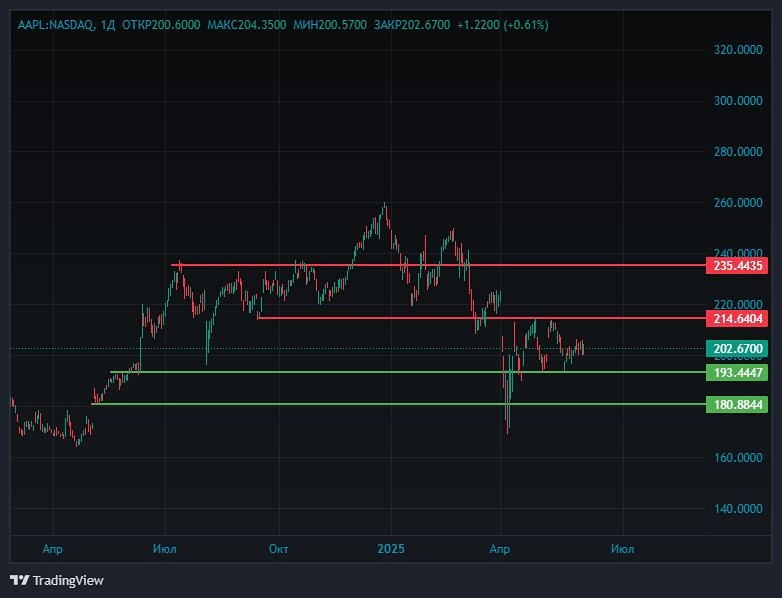Click the 140.0000 price axis tick
The width and height of the screenshot is (782, 598).
(738, 509)
